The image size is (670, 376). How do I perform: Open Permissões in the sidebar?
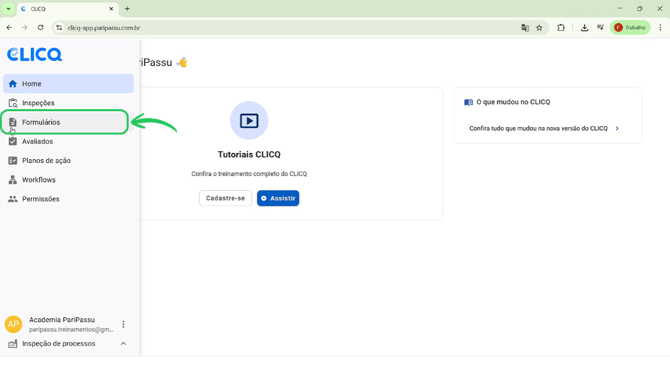[x=68, y=199]
